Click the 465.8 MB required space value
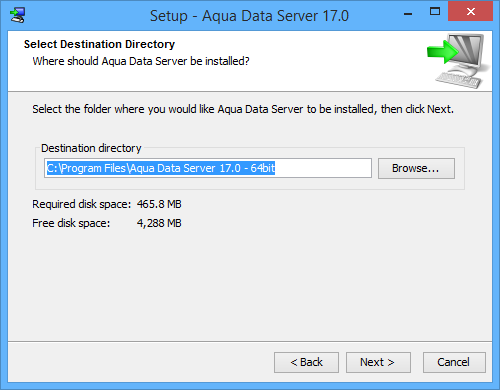This screenshot has width=500, height=390. 159,204
